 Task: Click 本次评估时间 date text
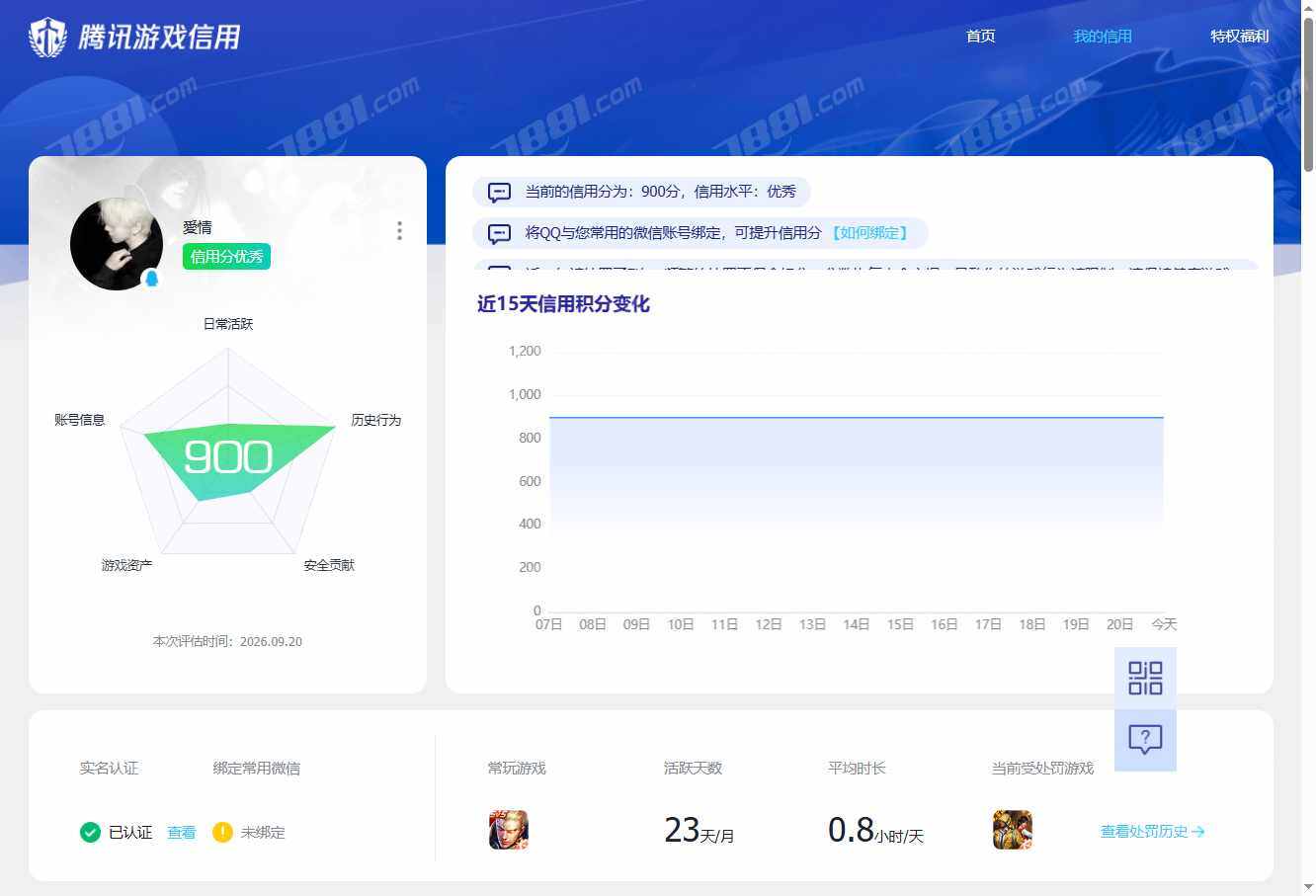[227, 641]
